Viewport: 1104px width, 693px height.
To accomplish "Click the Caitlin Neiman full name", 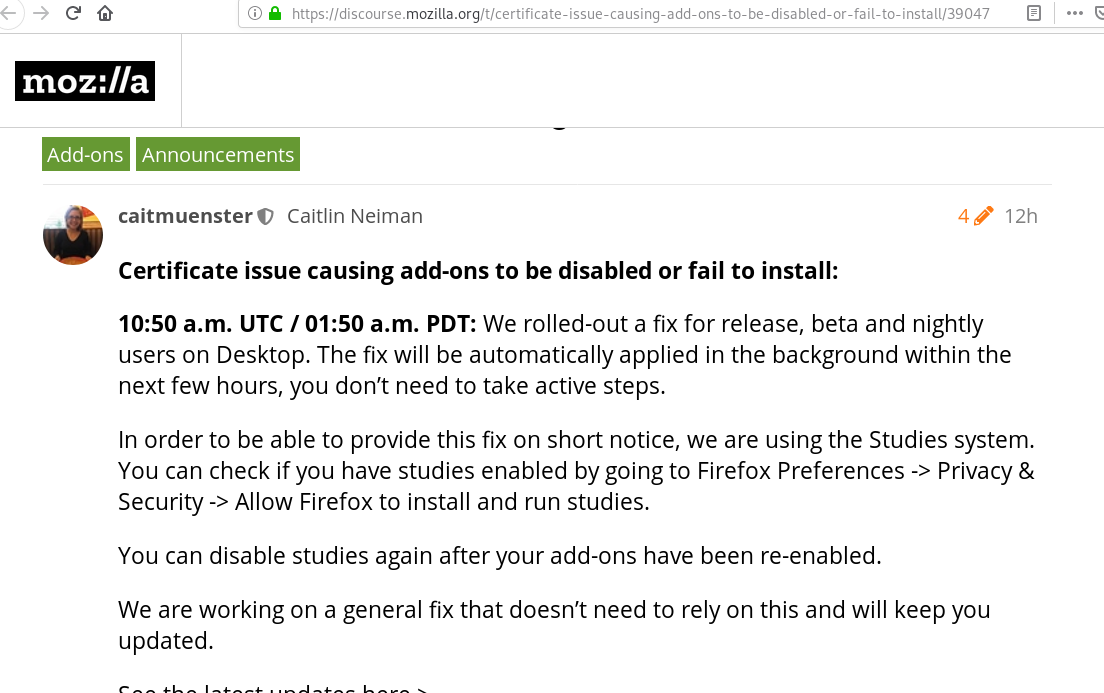I will click(x=355, y=216).
